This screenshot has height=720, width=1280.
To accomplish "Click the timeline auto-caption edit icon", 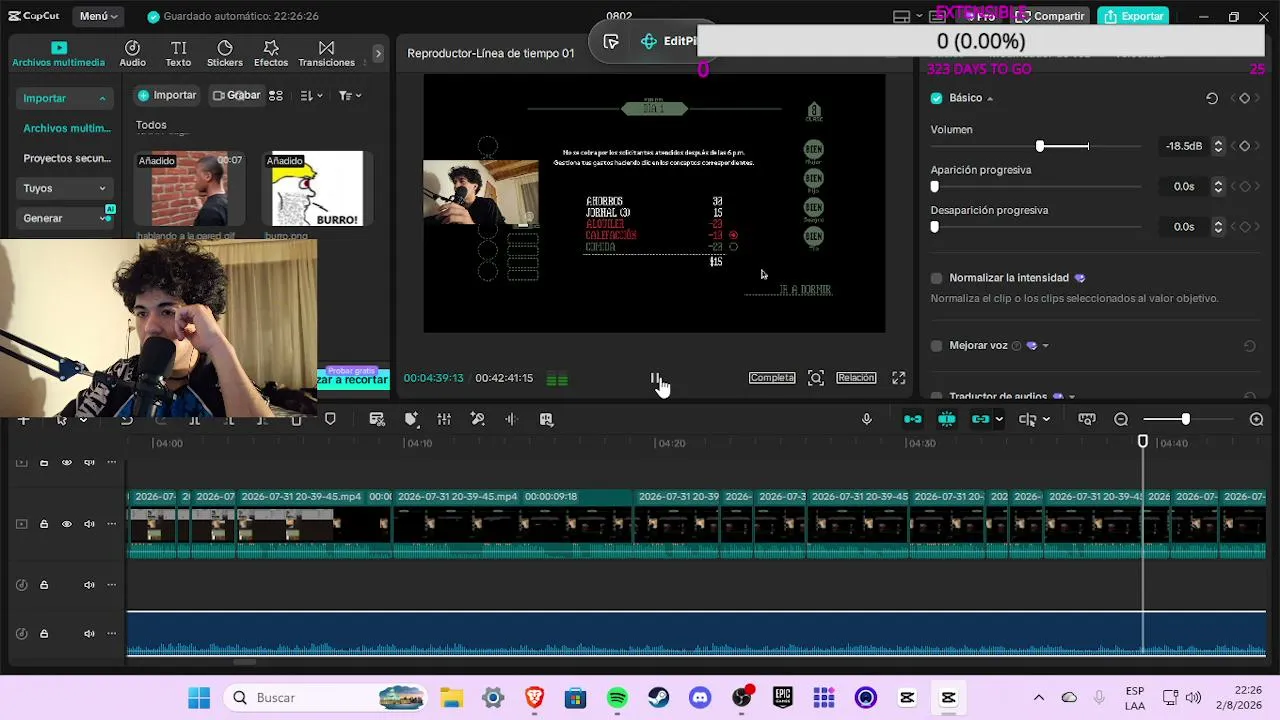I will tap(377, 419).
